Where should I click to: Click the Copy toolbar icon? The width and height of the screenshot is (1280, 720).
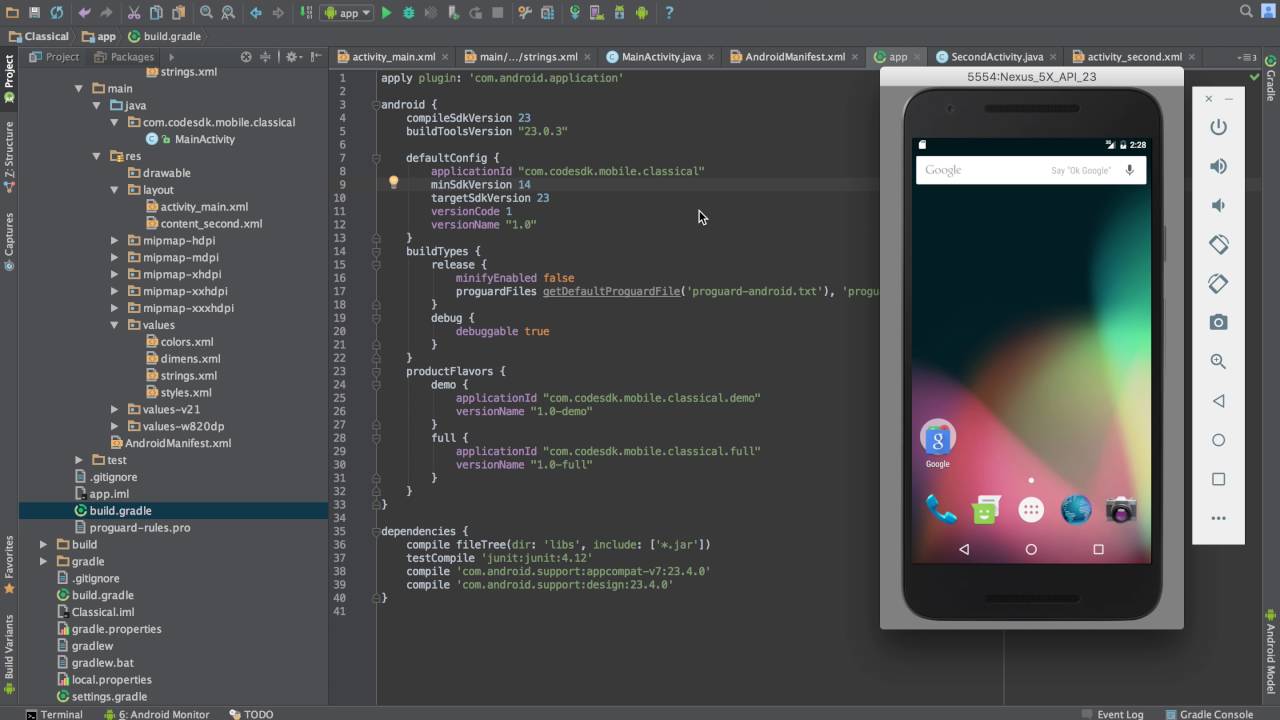click(156, 13)
